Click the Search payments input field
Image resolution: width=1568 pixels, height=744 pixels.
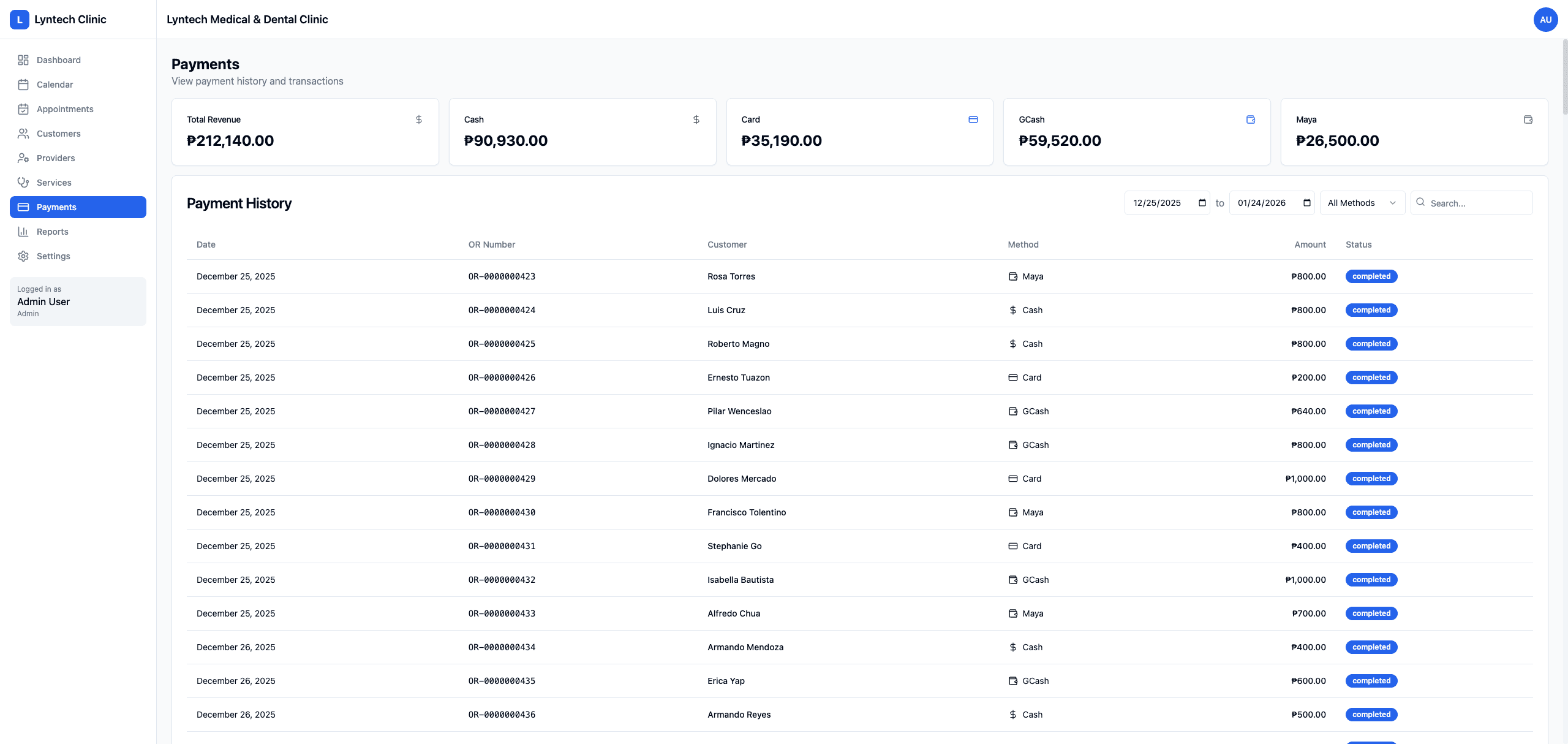point(1471,203)
